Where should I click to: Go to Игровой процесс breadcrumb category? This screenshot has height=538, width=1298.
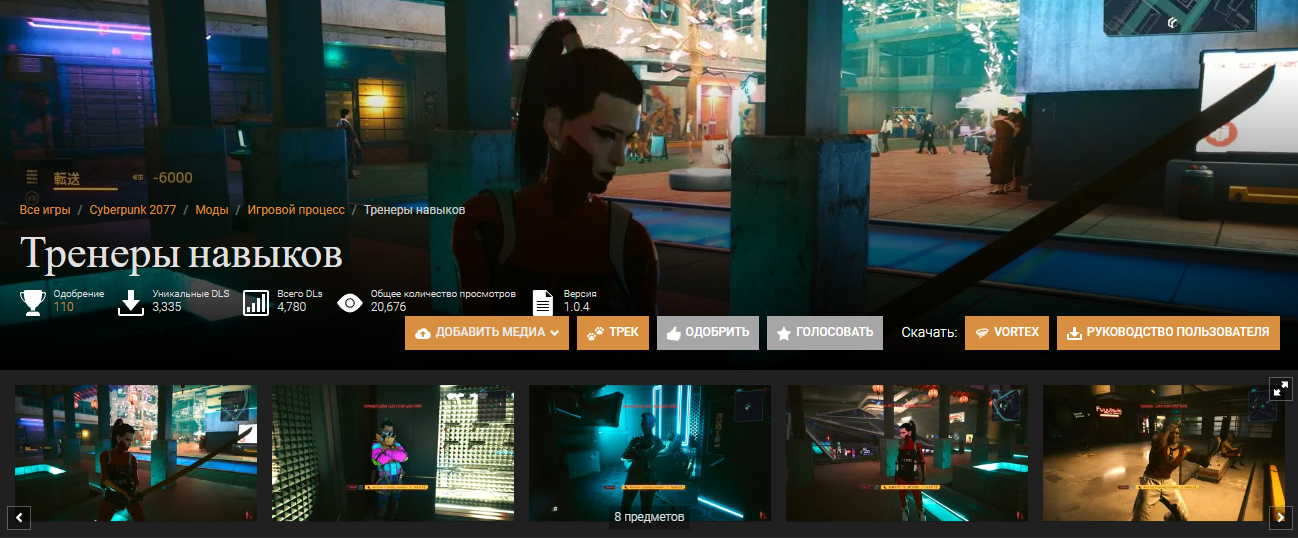point(296,210)
